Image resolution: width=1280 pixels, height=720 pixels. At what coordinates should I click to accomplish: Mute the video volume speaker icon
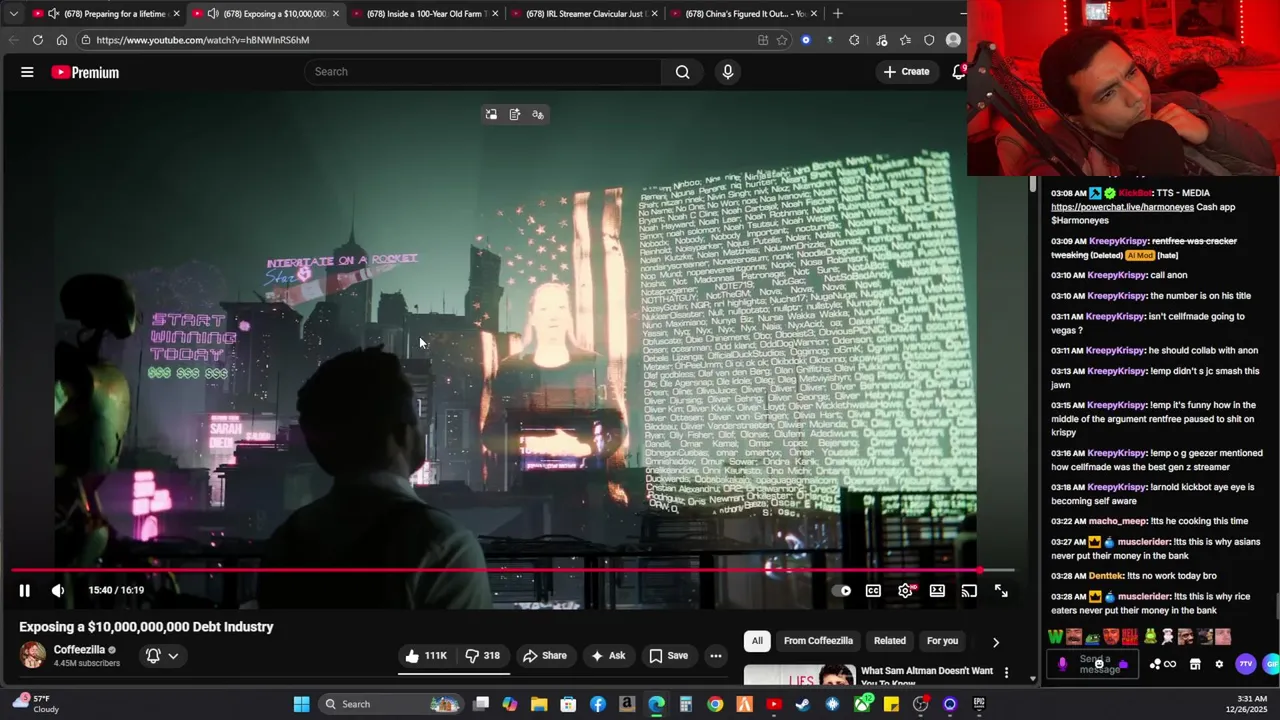(58, 590)
